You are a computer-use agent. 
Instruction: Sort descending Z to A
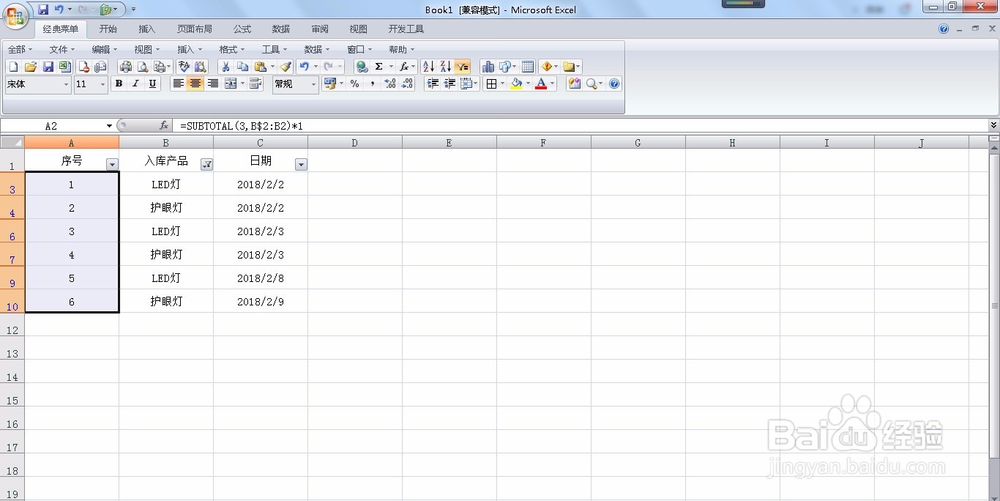tap(445, 66)
